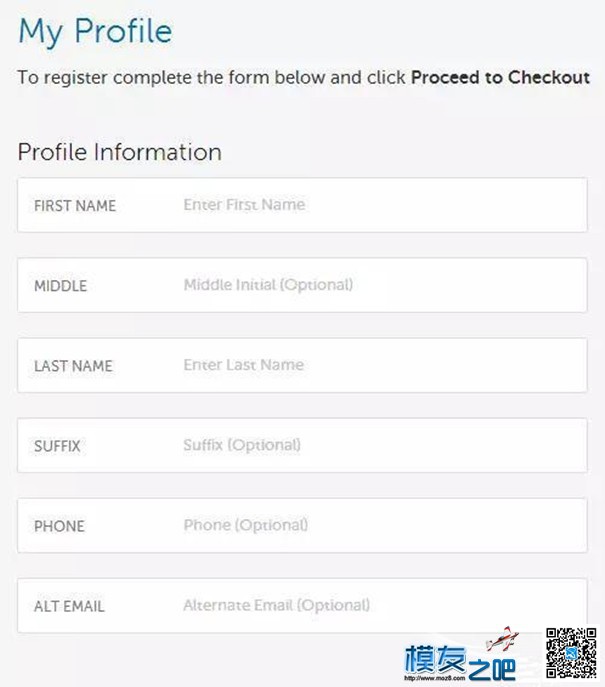Click the Profile Information section heading
The height and width of the screenshot is (687, 605).
click(x=120, y=153)
